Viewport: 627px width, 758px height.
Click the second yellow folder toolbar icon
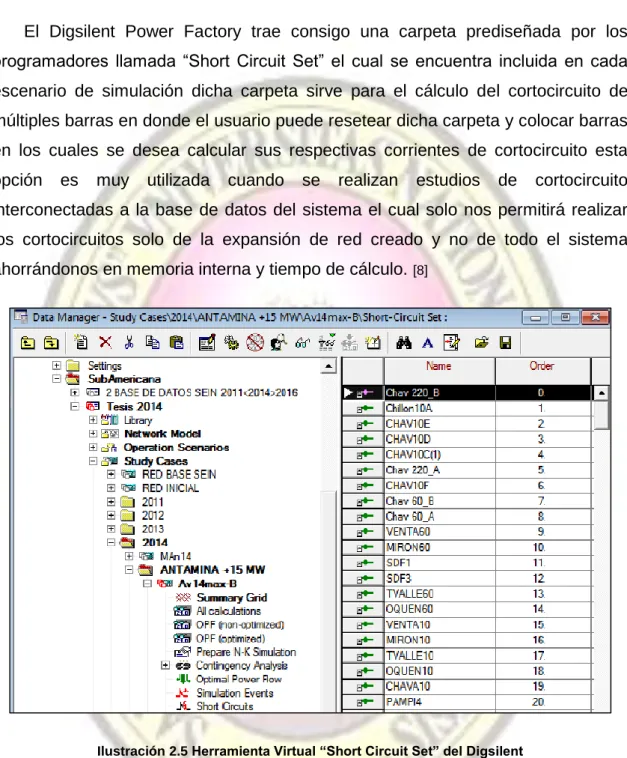51,343
